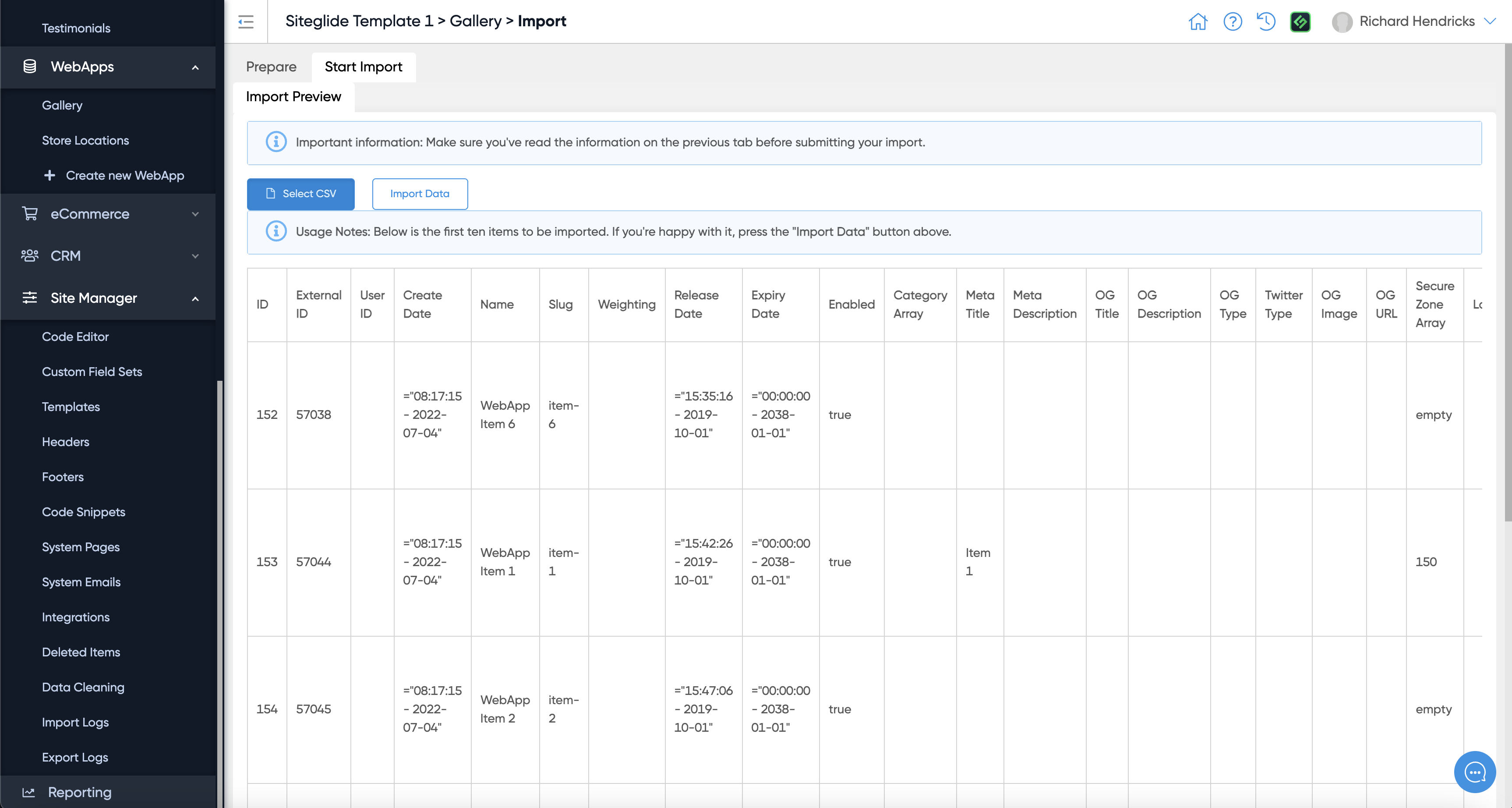Click the home icon in top bar
This screenshot has height=808, width=1512.
click(x=1198, y=22)
